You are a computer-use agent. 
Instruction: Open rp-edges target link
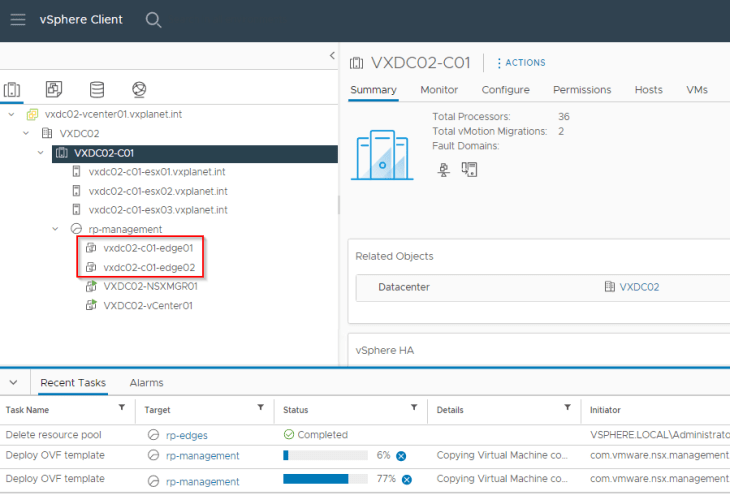click(x=187, y=436)
